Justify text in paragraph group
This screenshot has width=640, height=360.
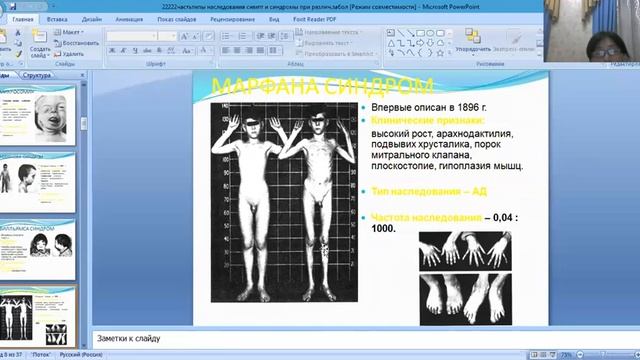point(260,50)
